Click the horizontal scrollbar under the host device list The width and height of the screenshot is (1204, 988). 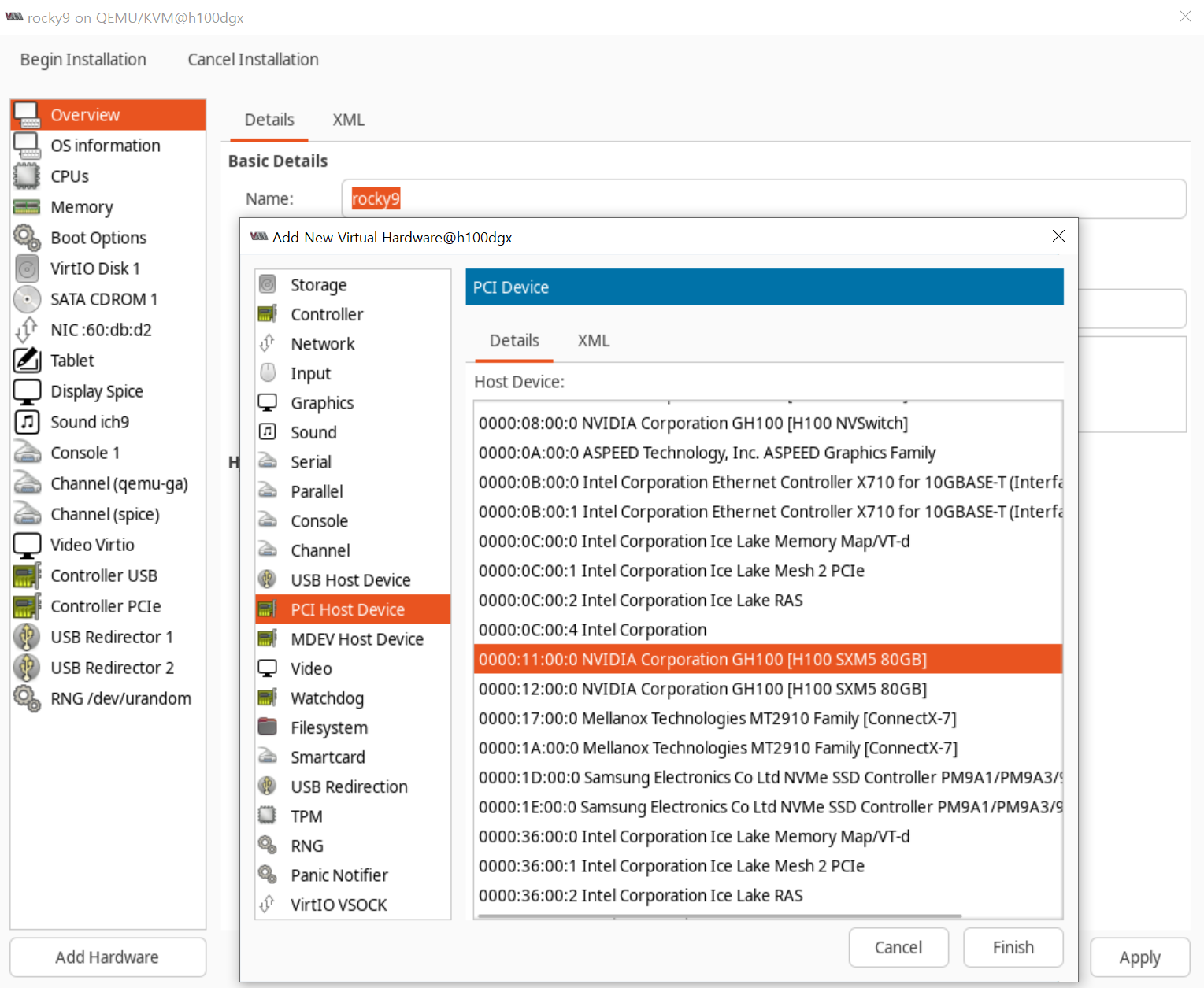[719, 916]
